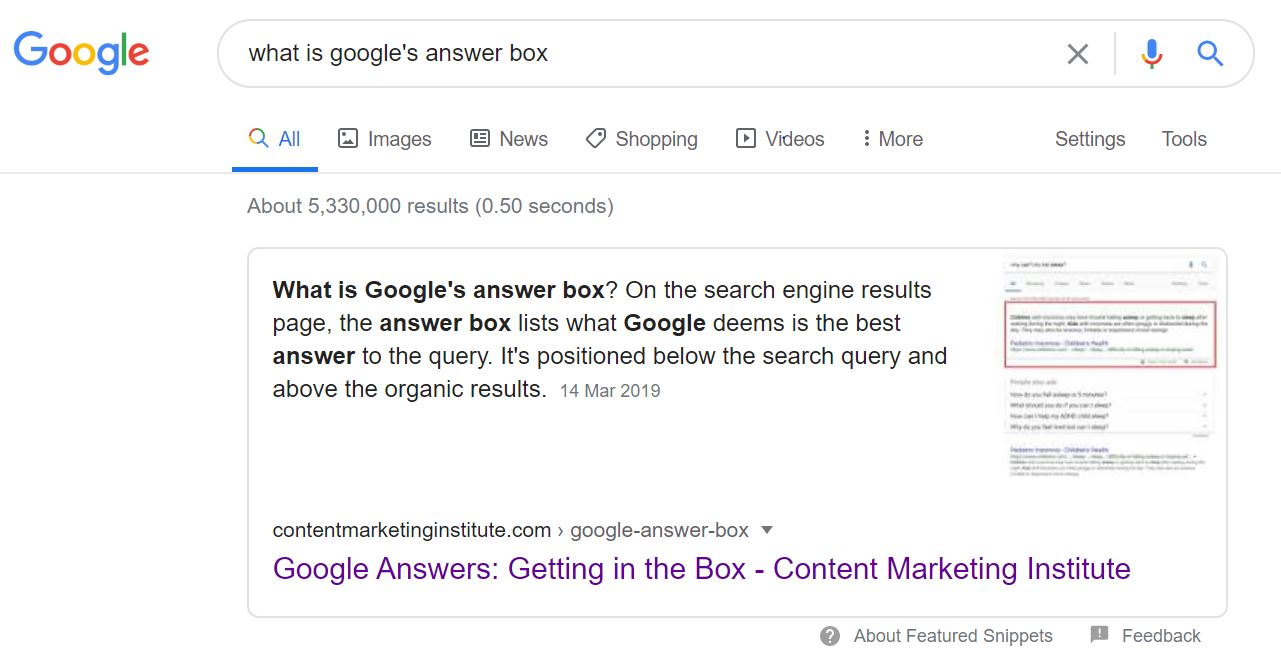Click the blue magnifying glass search button
1281x662 pixels.
(x=1210, y=54)
